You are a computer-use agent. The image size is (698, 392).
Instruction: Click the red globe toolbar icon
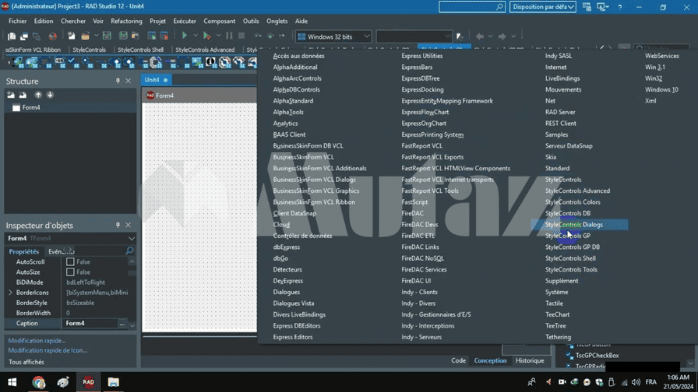pos(53,36)
